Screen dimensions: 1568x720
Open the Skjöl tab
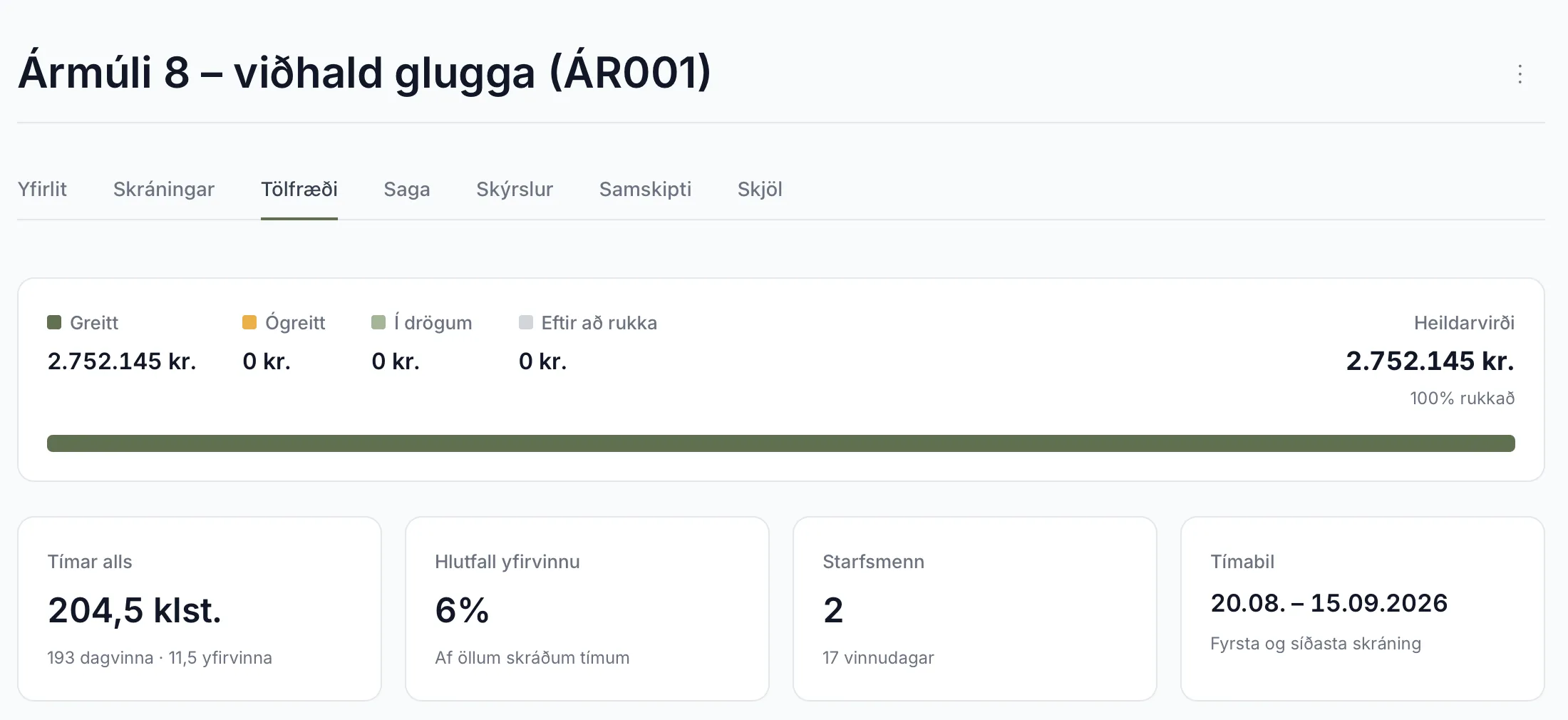click(760, 189)
